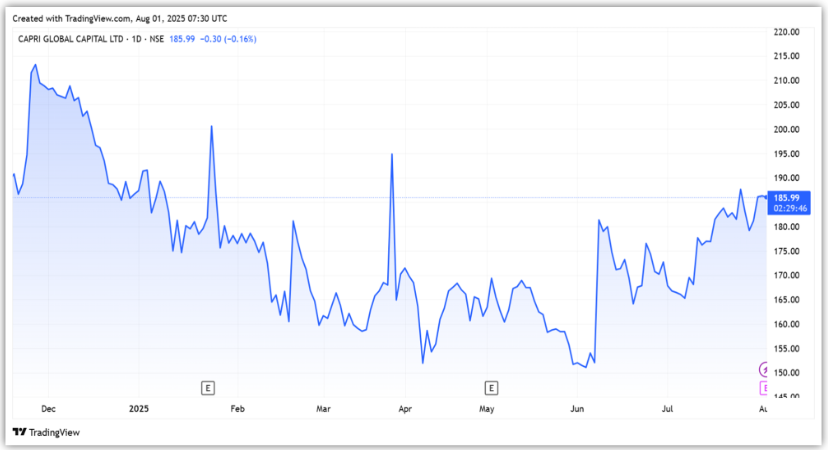Click the Dec label on time axis

tap(47, 409)
